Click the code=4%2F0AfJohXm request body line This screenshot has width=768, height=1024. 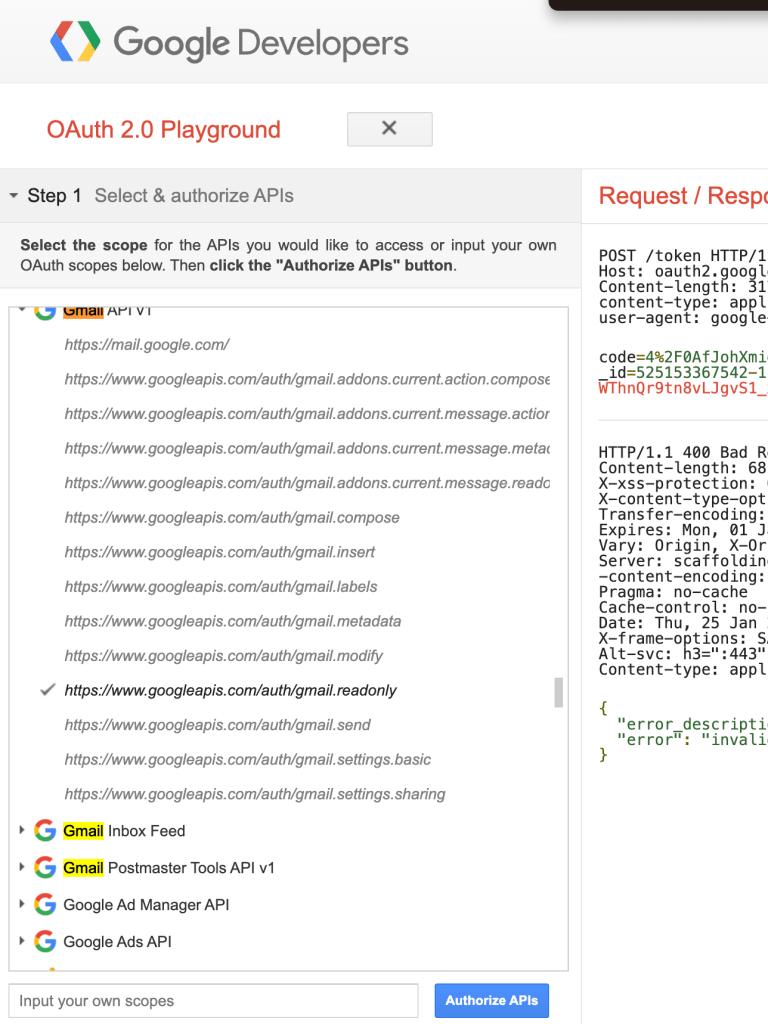click(683, 357)
